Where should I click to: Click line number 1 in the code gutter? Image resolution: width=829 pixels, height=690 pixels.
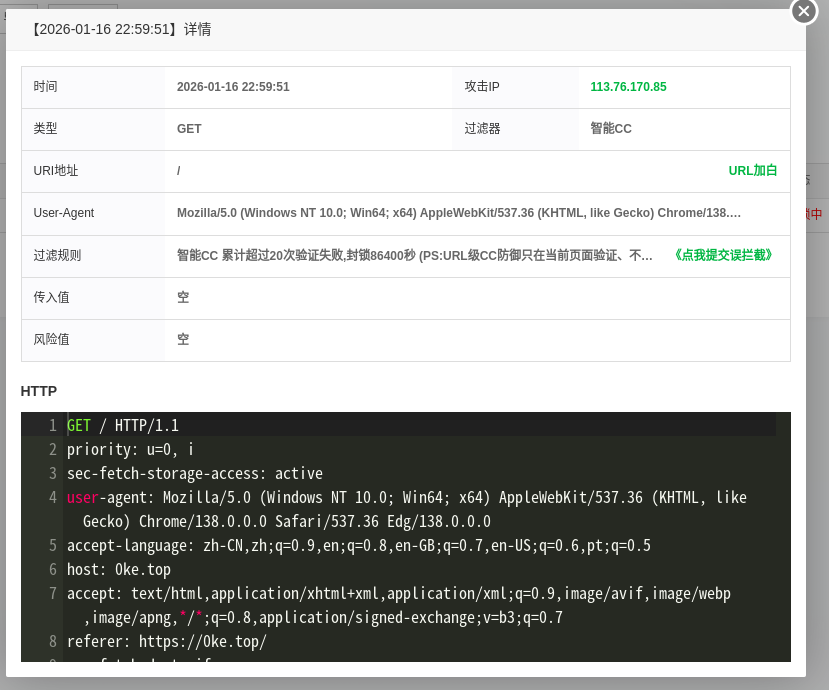(53, 425)
